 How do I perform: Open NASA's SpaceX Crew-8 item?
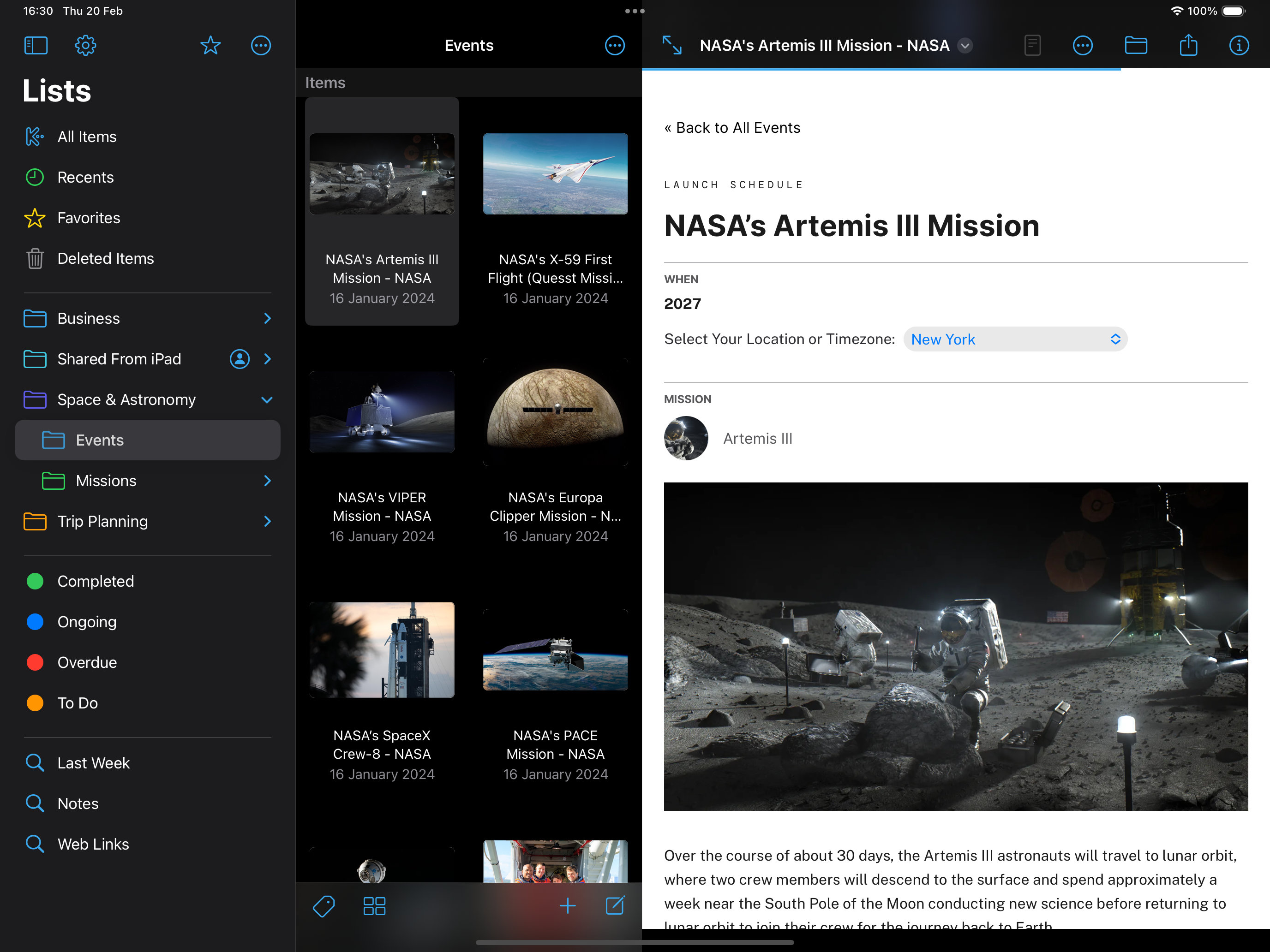tap(382, 687)
